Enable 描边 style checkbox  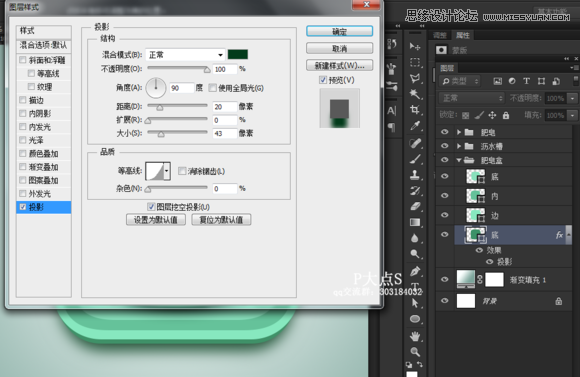pos(23,100)
